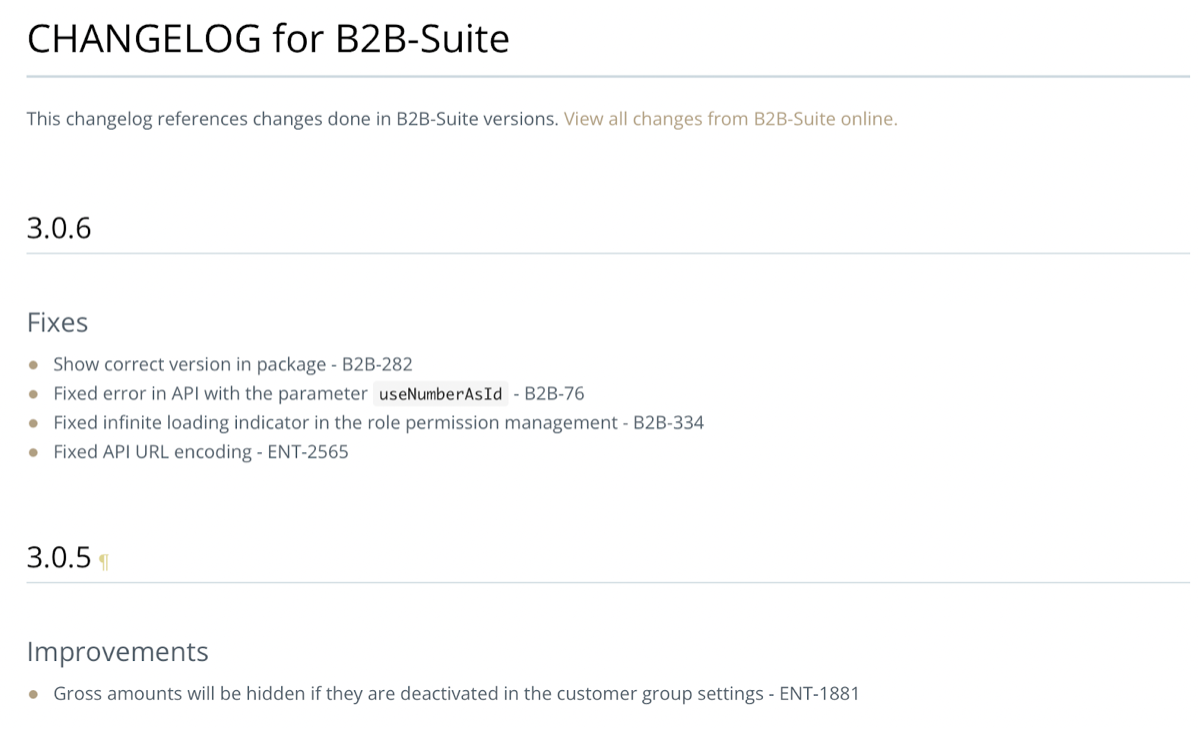1198x732 pixels.
Task: Click bullet icon beside 'Show correct version'
Action: (x=33, y=365)
